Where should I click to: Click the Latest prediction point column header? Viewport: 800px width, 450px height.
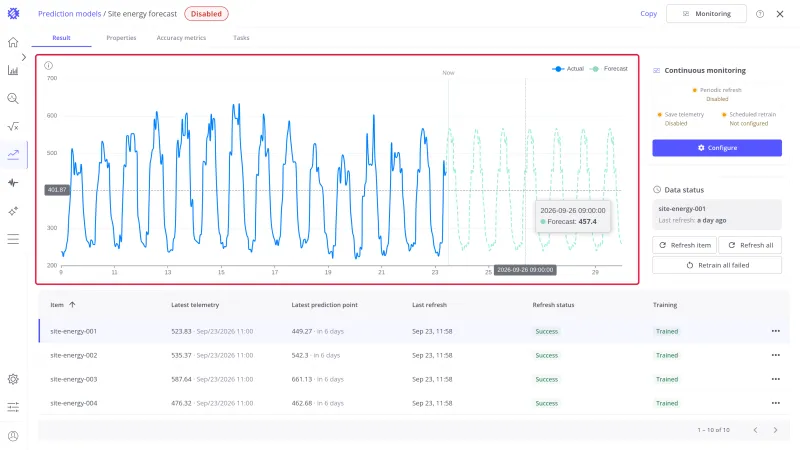324,305
